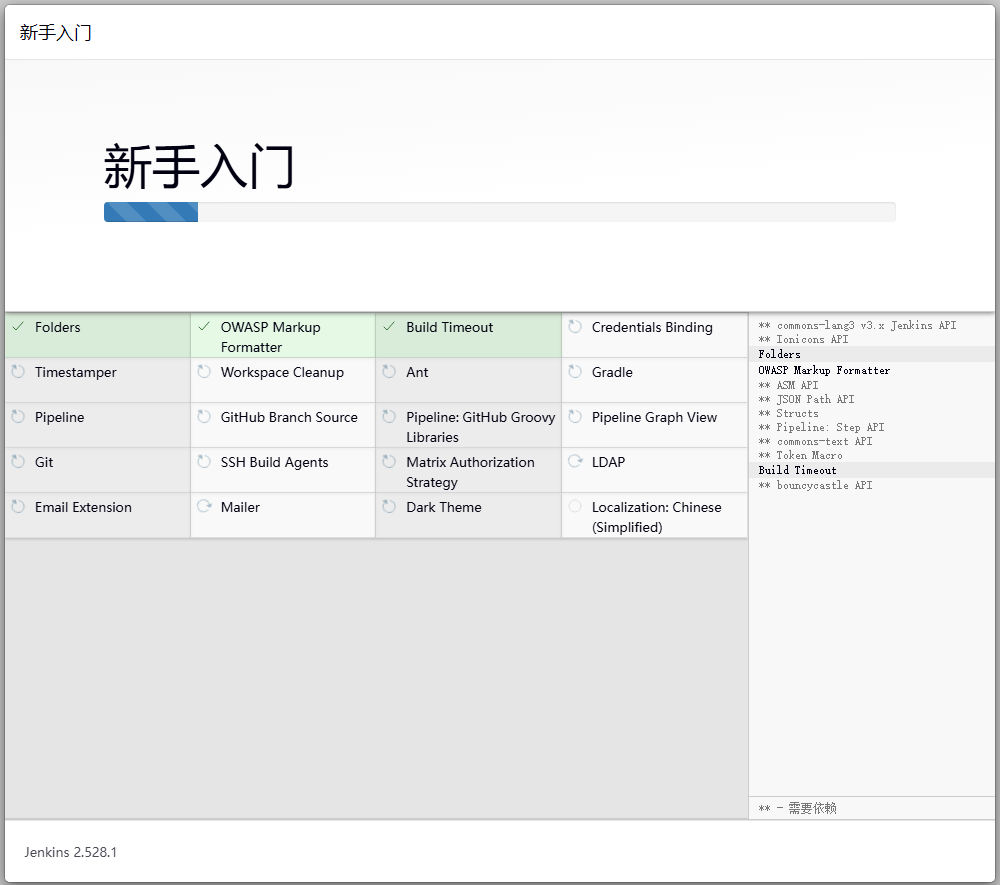Click the checkmark icon next to Folders
1000x885 pixels.
(x=18, y=326)
